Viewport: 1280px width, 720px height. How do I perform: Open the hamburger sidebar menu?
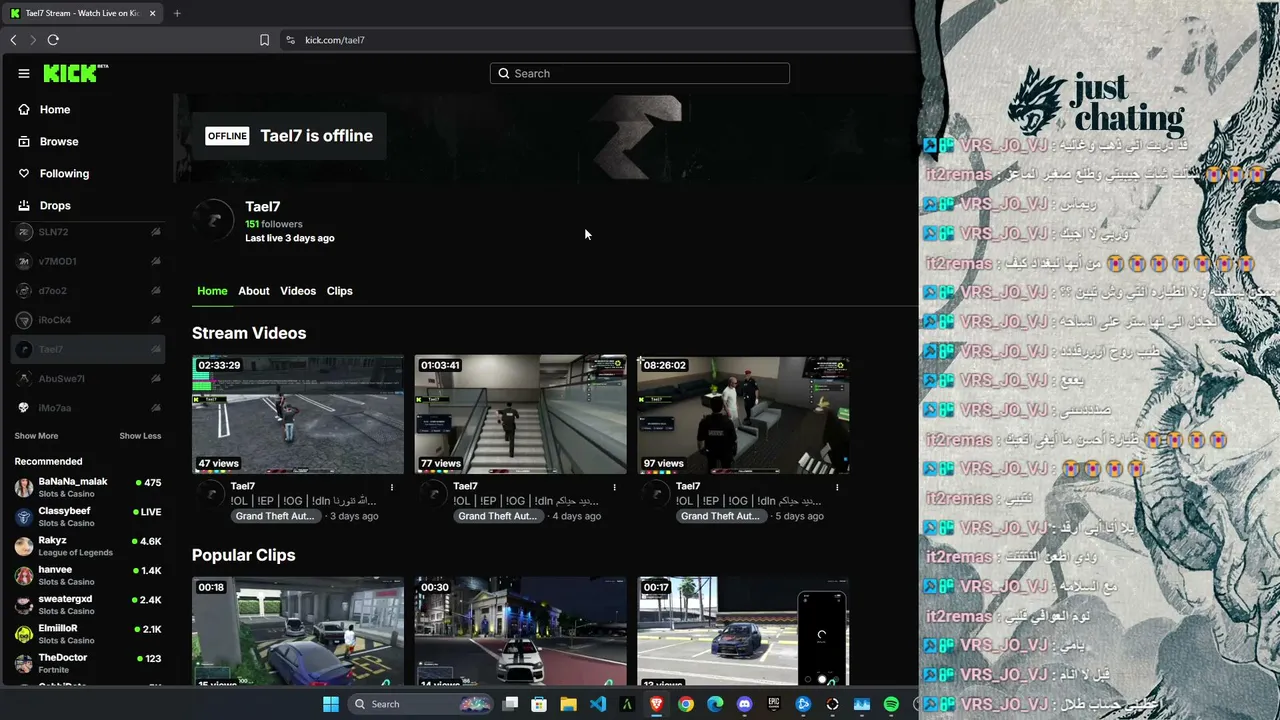[24, 73]
